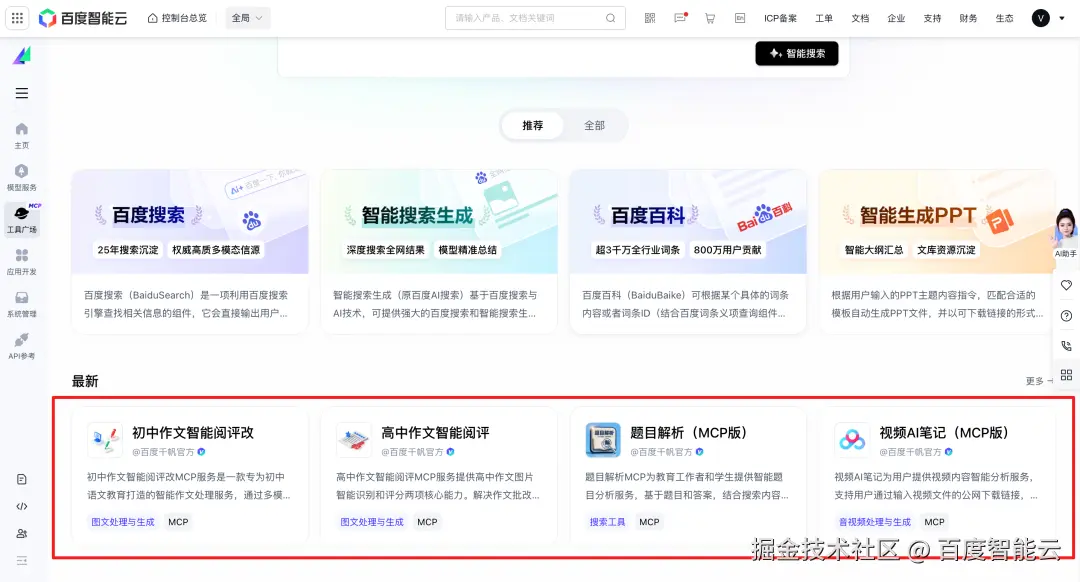This screenshot has height=582, width=1080.
Task: Open the document icon in lower sidebar
Action: (x=22, y=479)
